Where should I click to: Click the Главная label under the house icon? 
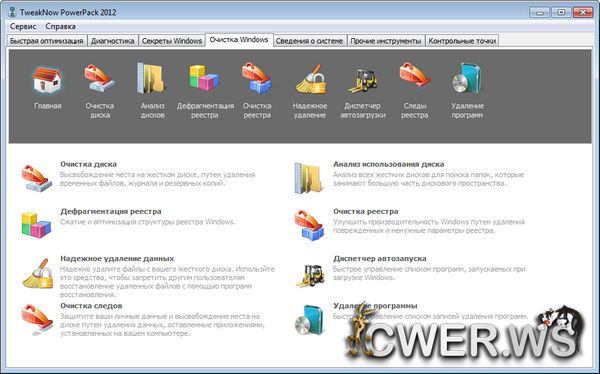[47, 106]
